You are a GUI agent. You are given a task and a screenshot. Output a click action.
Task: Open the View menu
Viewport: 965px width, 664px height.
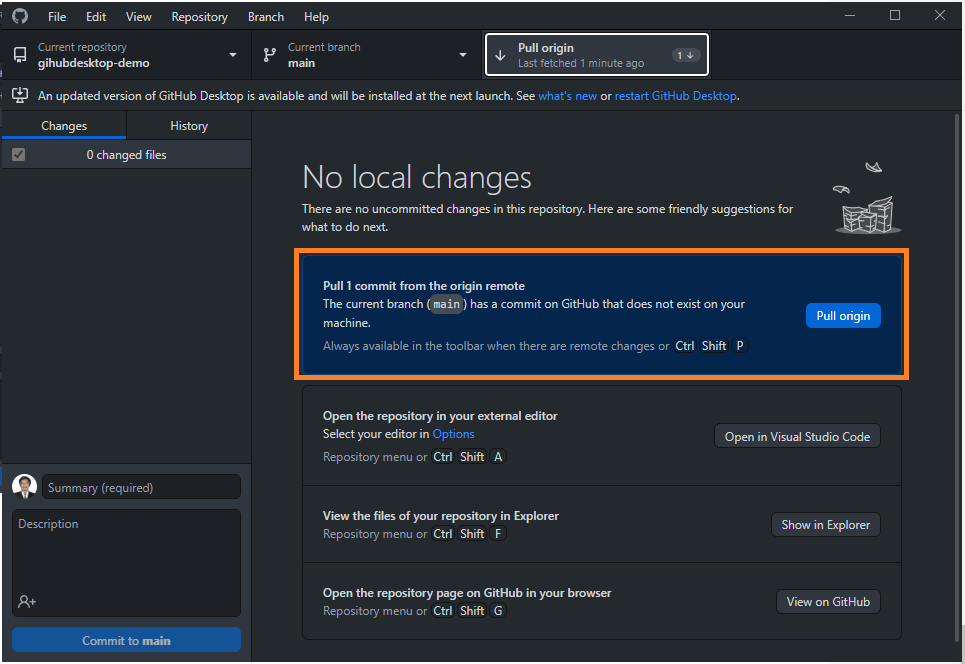click(x=138, y=17)
